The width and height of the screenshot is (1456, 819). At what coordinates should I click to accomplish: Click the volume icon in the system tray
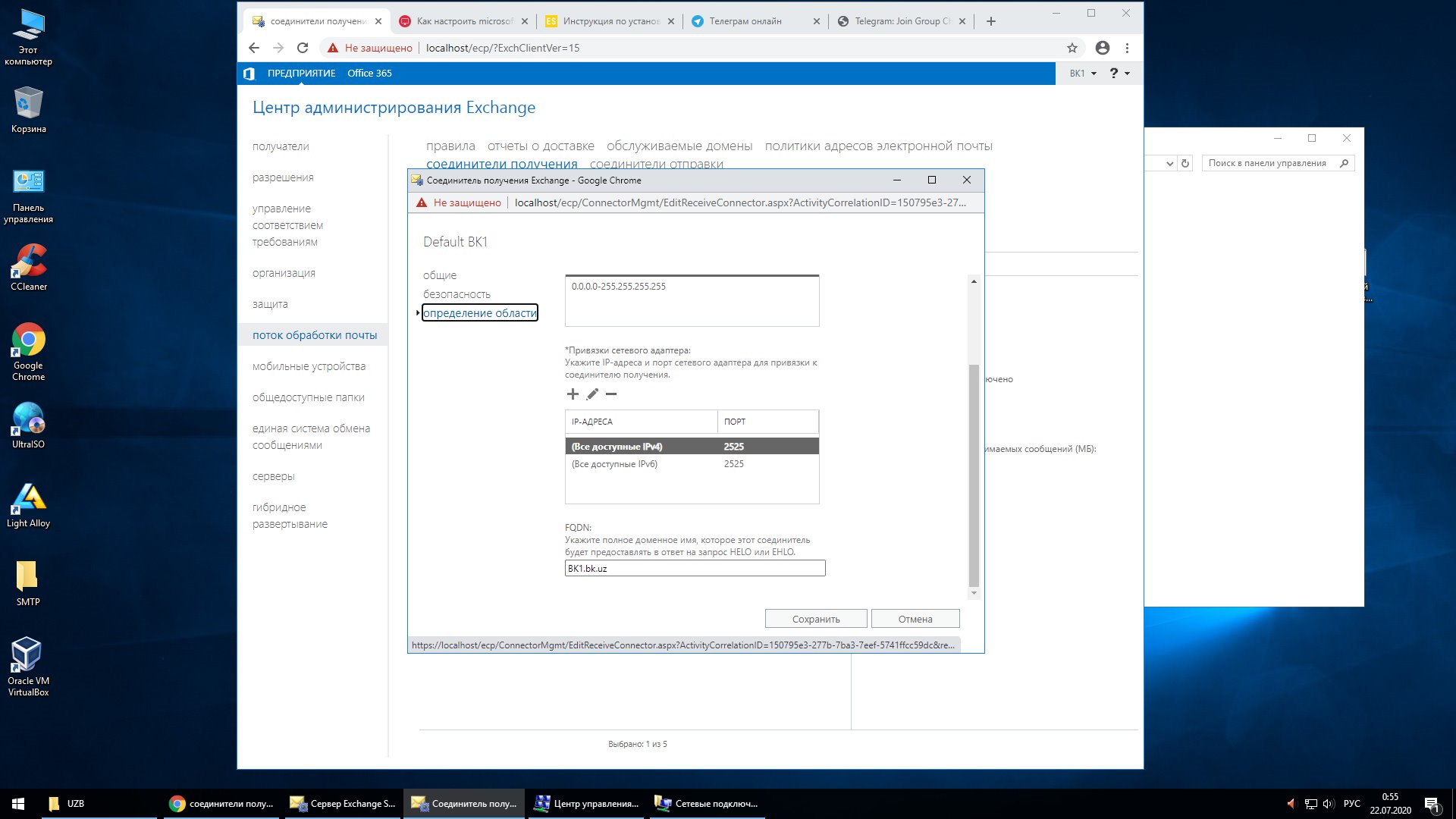(1328, 804)
